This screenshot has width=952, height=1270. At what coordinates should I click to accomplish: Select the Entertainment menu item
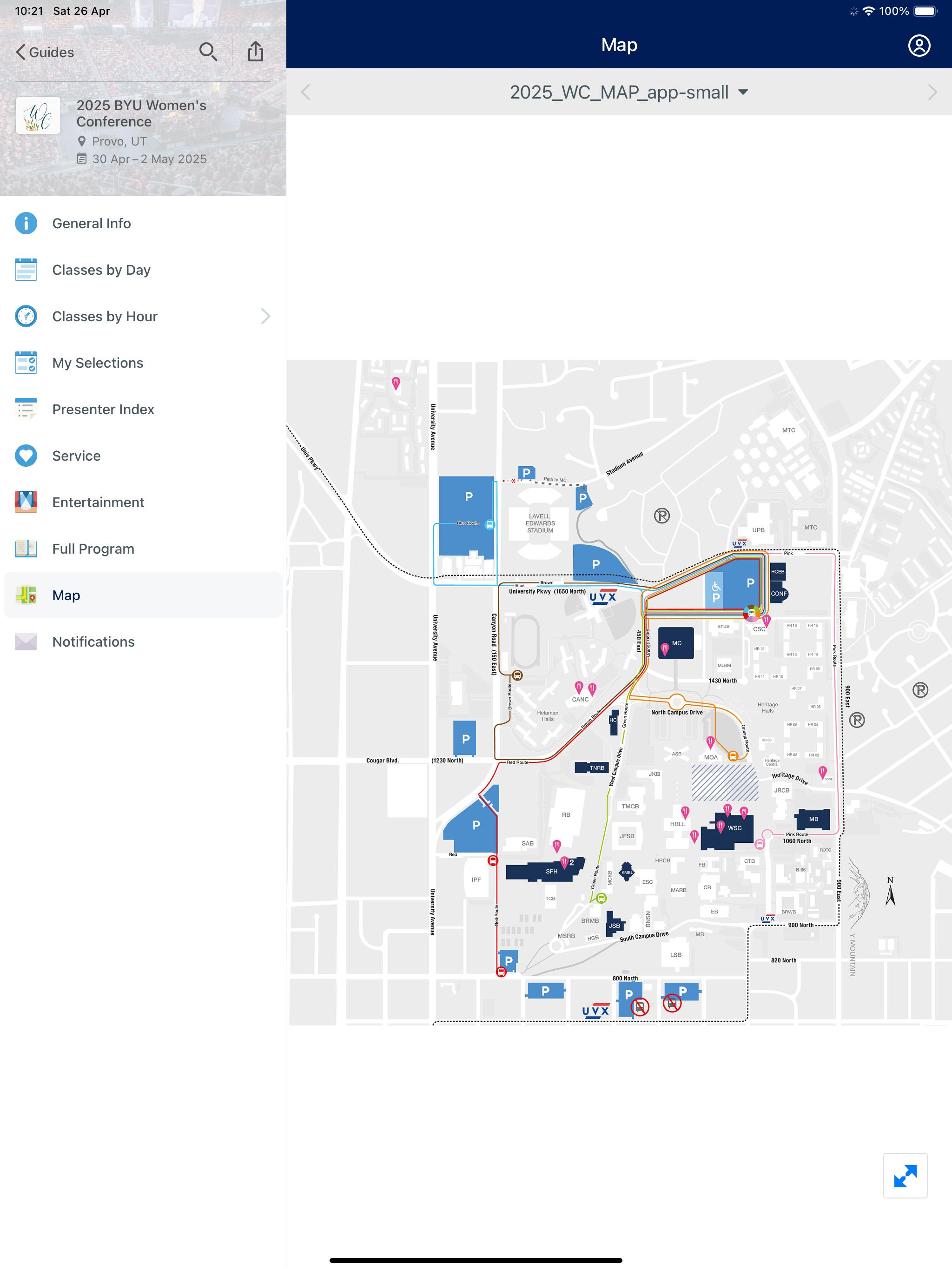(x=98, y=503)
